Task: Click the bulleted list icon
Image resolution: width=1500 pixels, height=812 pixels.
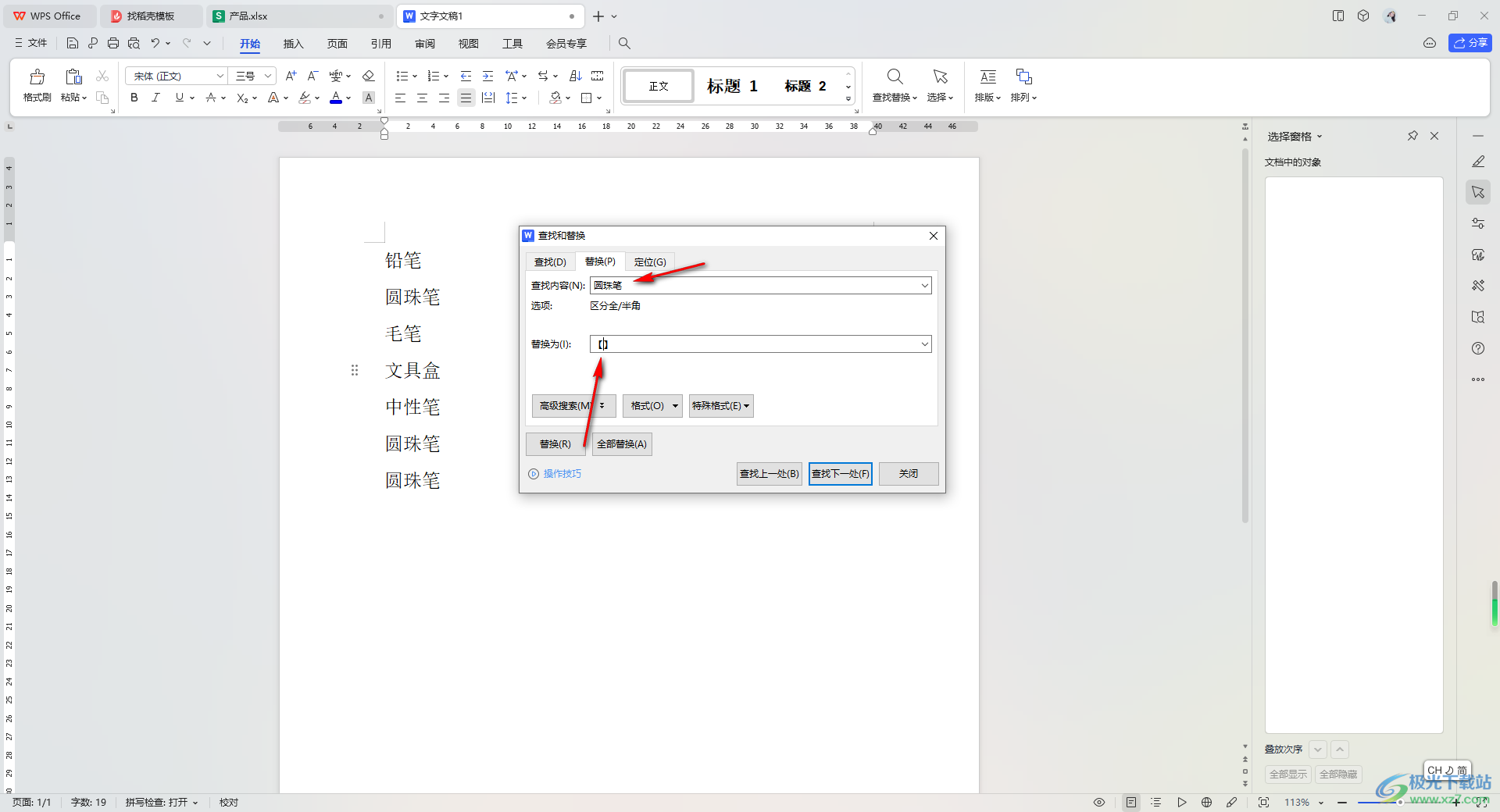Action: (402, 76)
